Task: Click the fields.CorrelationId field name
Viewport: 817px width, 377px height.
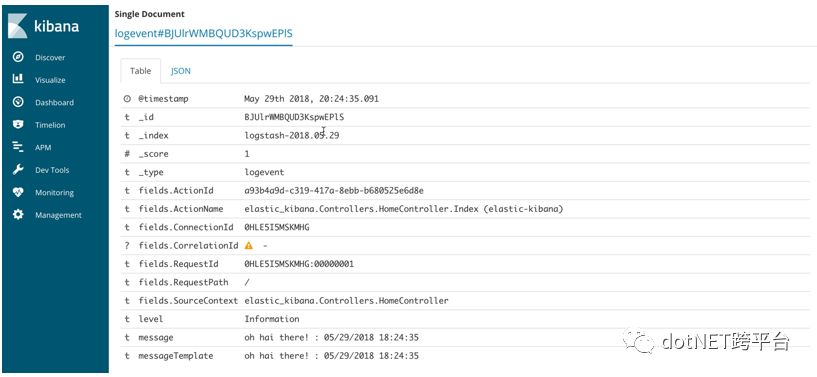Action: (188, 246)
